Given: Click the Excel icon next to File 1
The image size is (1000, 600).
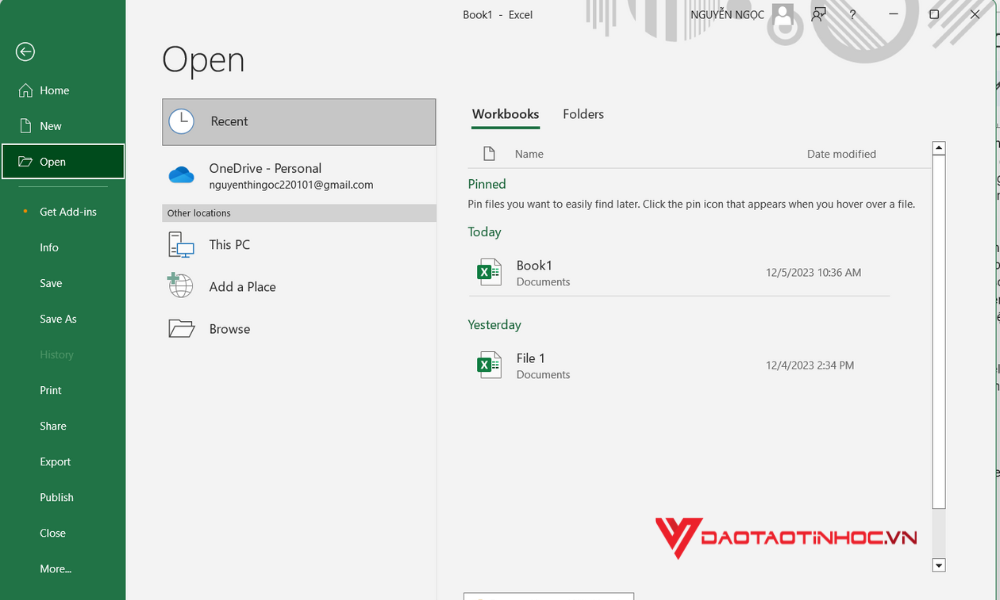Looking at the screenshot, I should coord(489,365).
